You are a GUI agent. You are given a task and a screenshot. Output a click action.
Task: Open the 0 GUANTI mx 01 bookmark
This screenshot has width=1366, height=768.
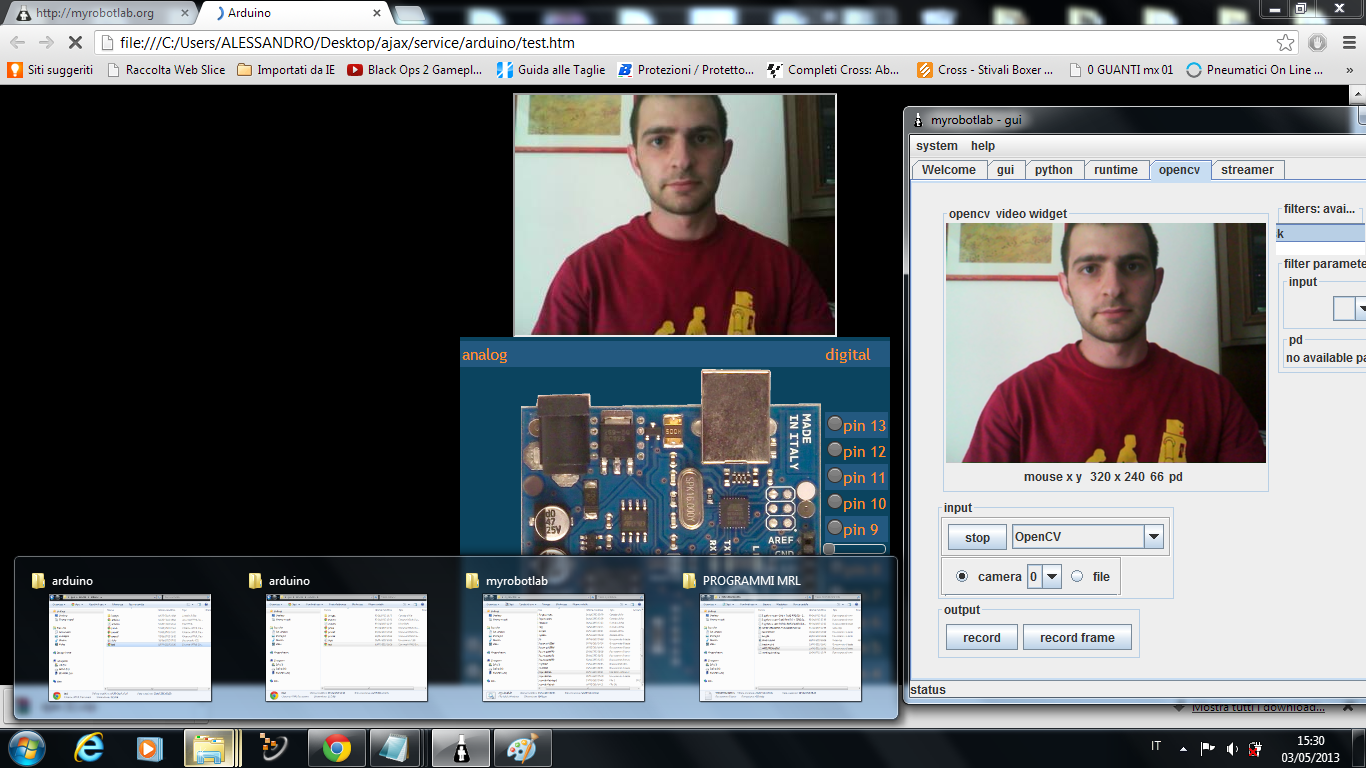pos(1122,70)
